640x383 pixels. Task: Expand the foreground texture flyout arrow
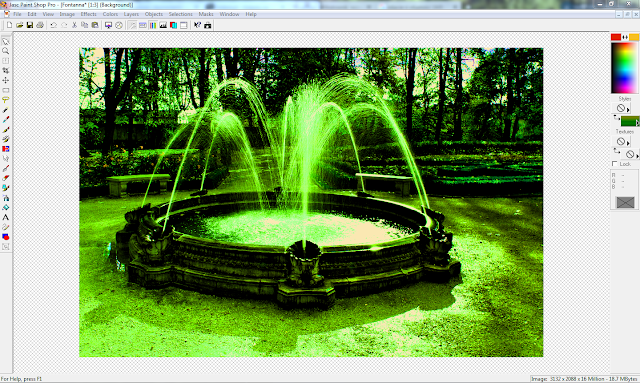628,143
